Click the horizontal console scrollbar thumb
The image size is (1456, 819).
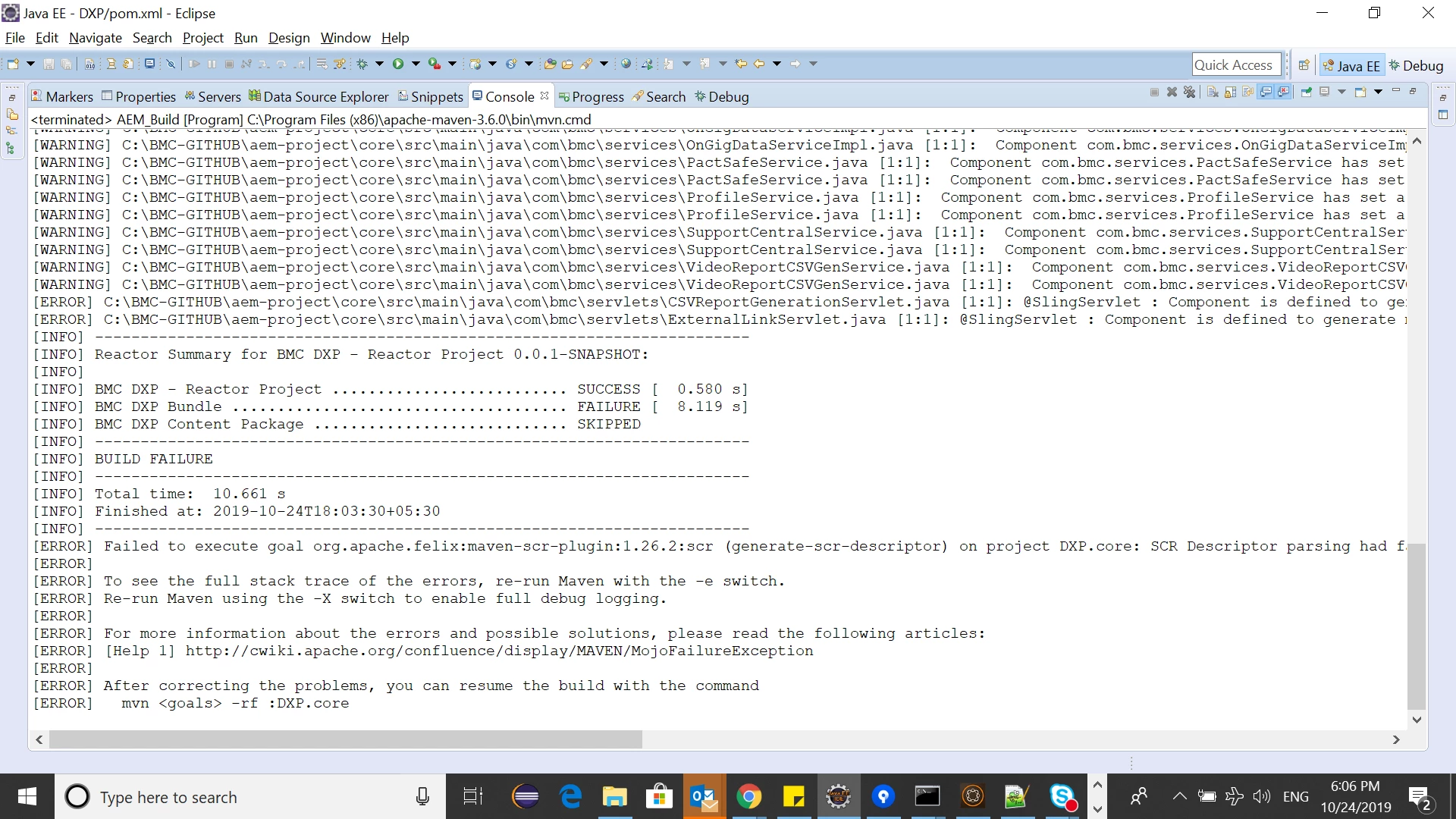pos(345,739)
